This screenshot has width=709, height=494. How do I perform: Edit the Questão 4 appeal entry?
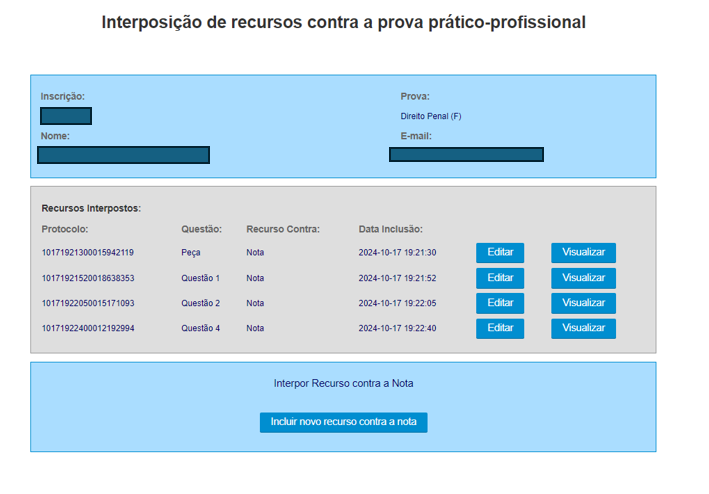(499, 328)
